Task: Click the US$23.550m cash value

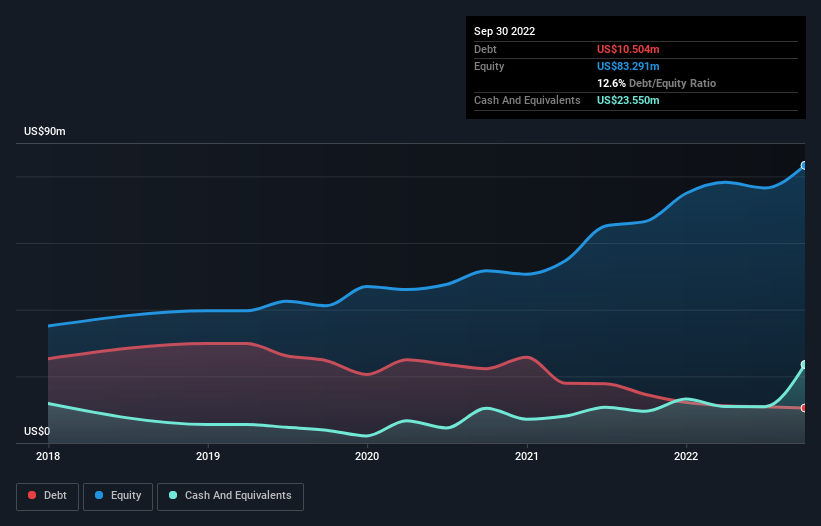Action: point(628,100)
